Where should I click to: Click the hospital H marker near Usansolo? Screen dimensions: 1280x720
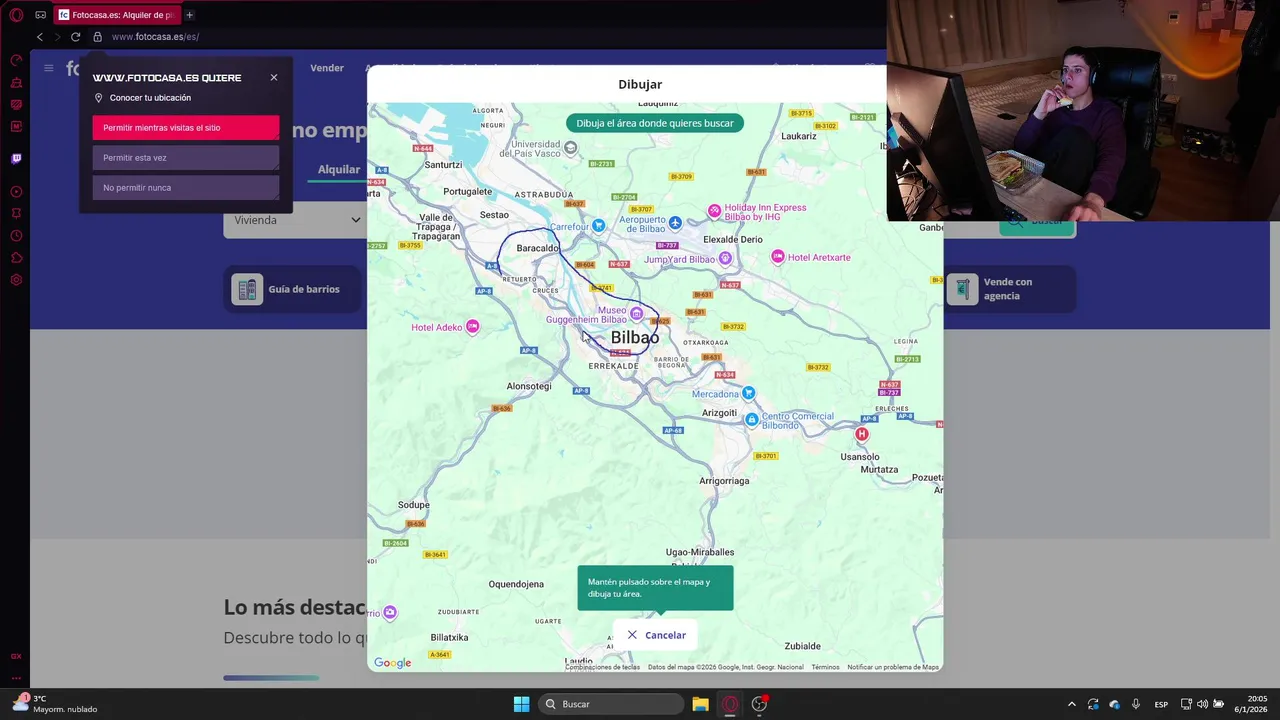point(862,434)
